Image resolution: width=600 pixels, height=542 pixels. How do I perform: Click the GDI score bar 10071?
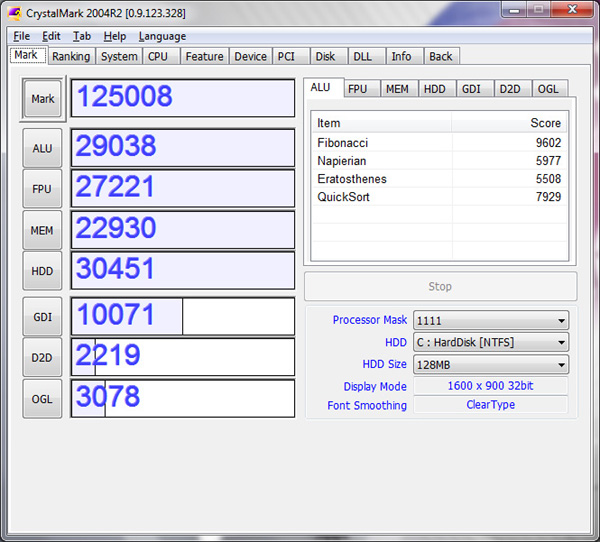coord(183,316)
